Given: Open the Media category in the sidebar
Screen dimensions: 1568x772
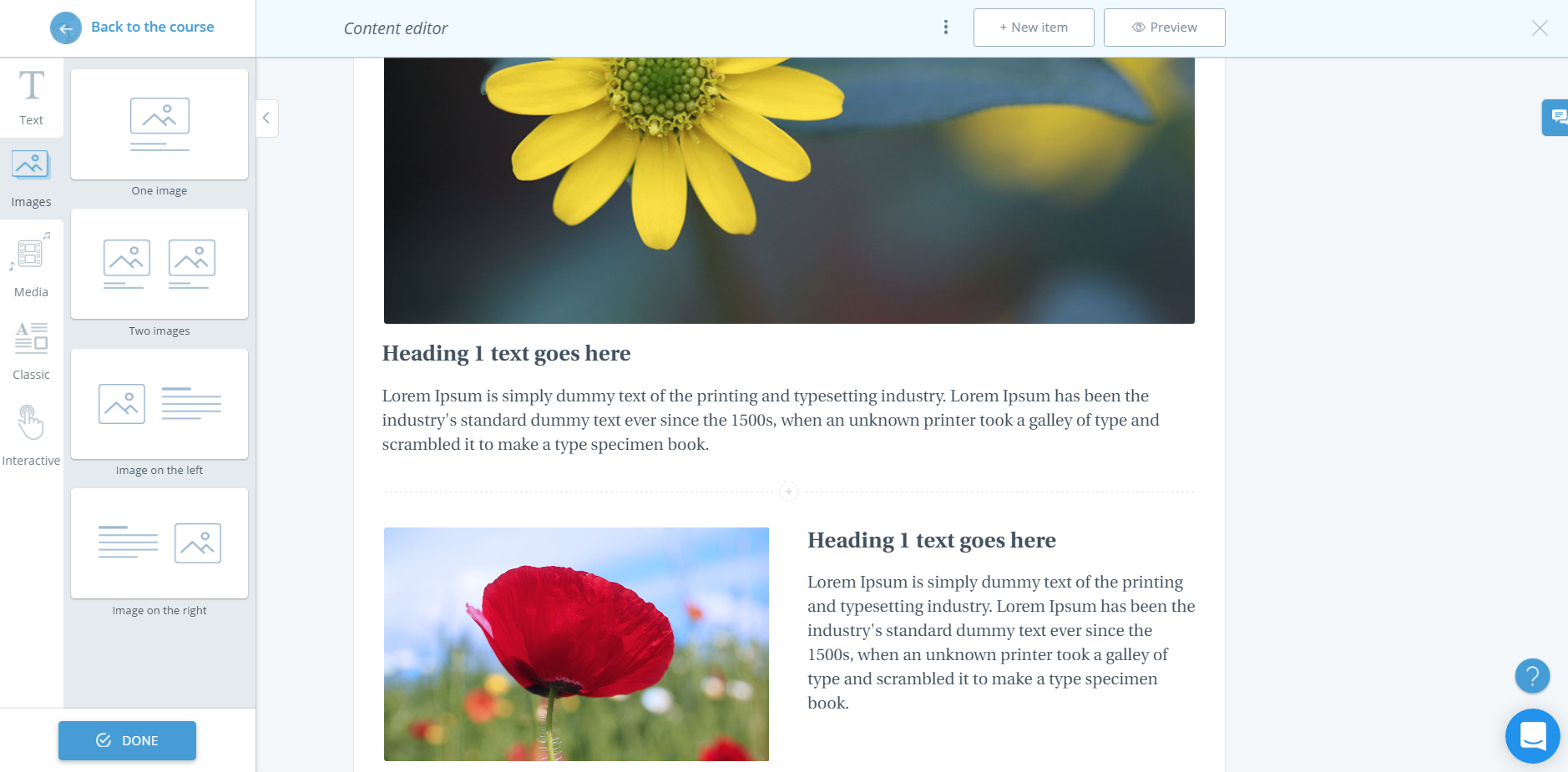Looking at the screenshot, I should click(x=32, y=265).
